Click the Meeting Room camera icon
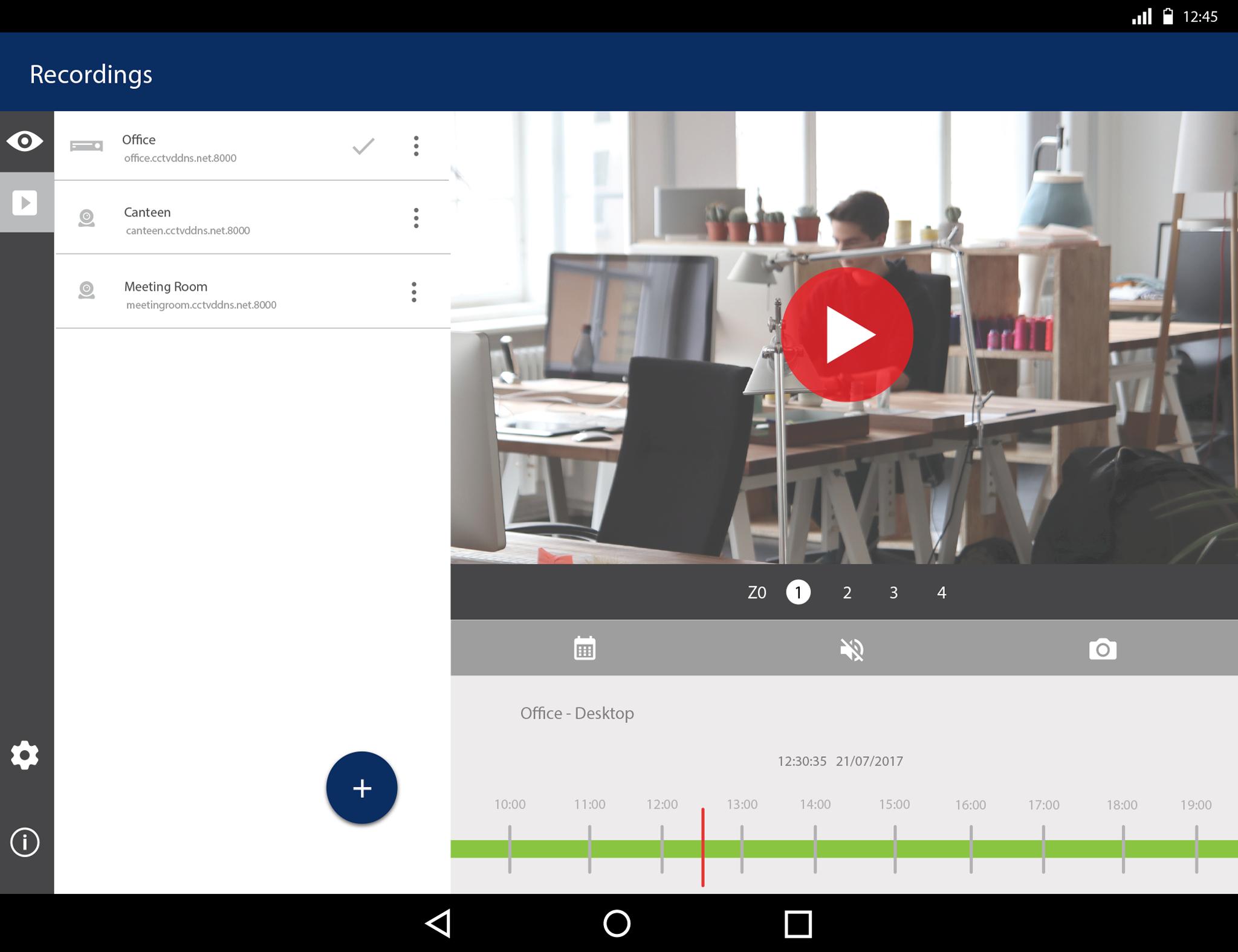This screenshot has height=952, width=1238. coord(86,290)
